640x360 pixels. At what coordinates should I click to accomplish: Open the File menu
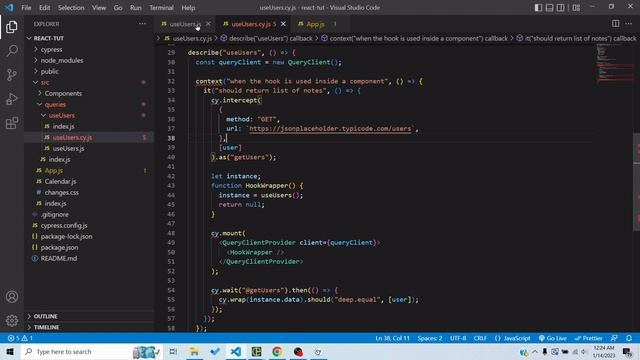(26, 8)
